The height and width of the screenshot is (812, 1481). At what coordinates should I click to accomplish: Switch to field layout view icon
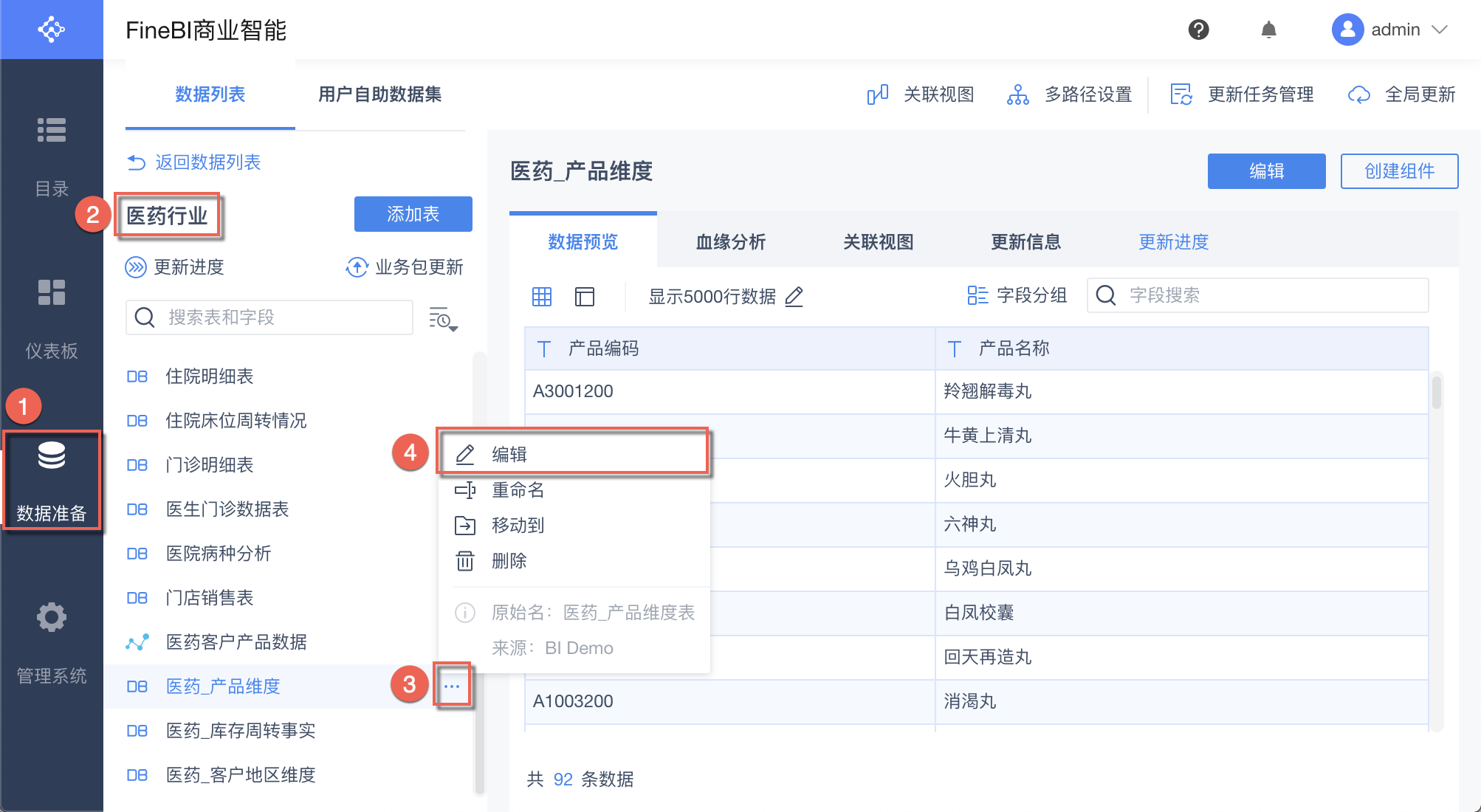(585, 297)
